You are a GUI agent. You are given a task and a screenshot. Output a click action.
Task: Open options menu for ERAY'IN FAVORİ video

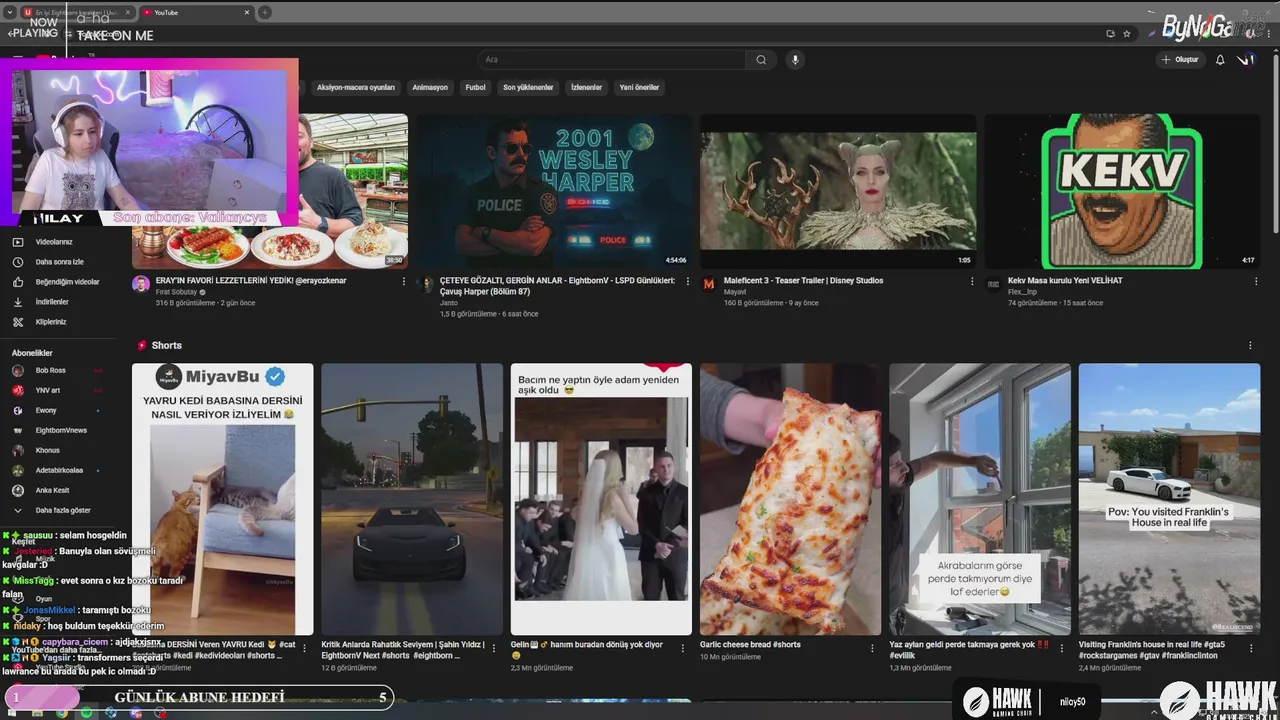point(404,281)
